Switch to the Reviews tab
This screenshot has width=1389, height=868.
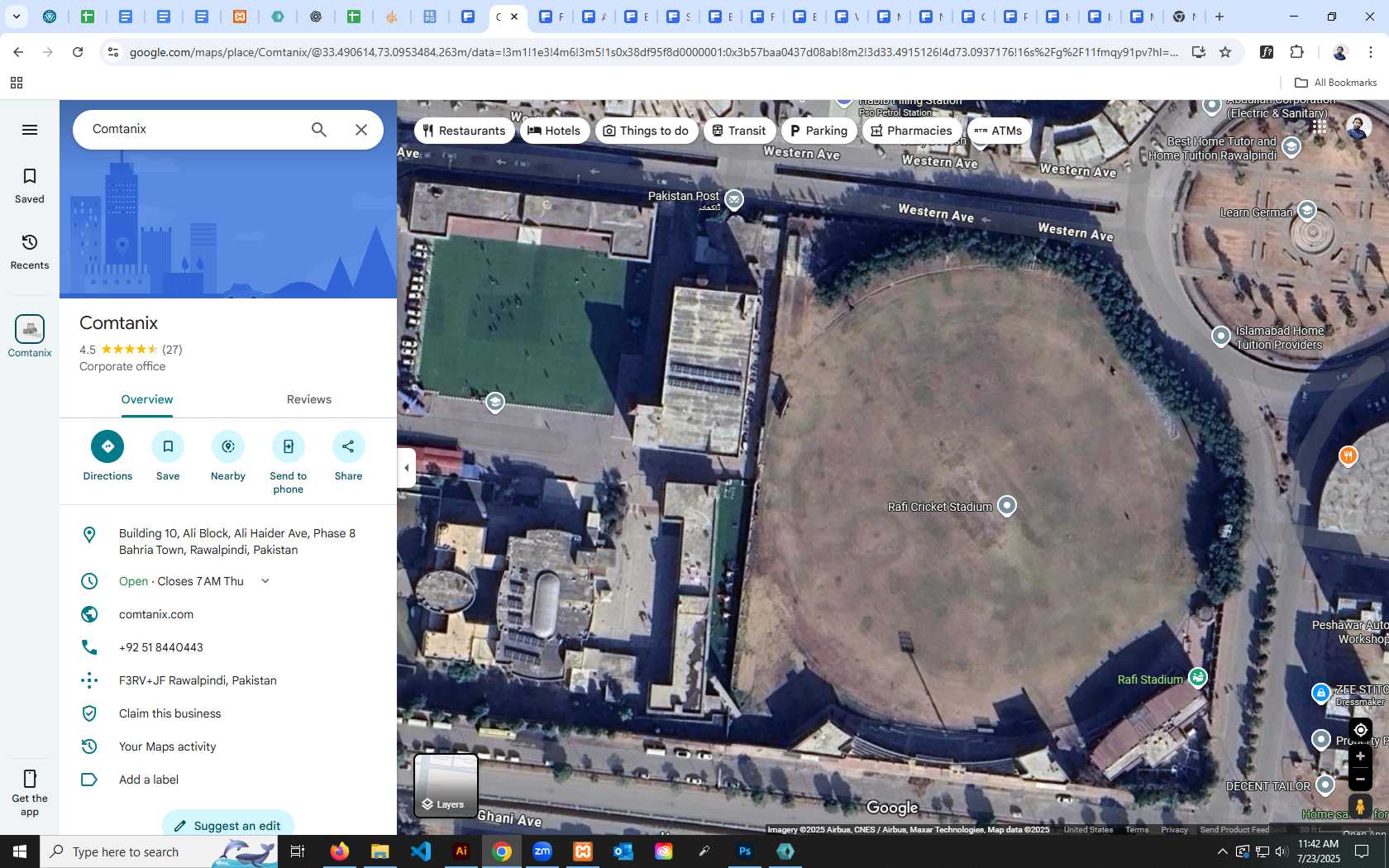point(309,399)
